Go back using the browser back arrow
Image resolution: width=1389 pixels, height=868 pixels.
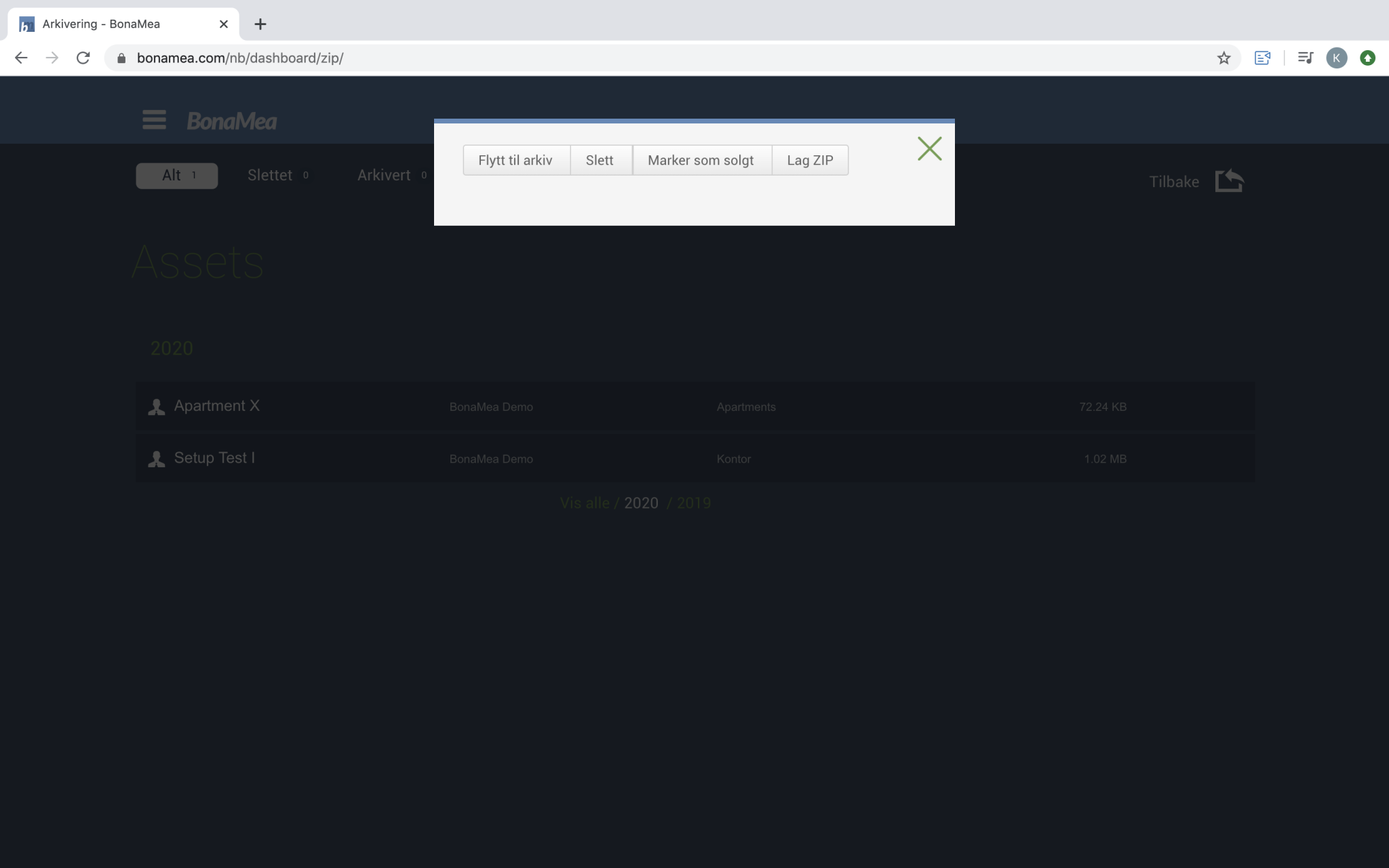21,58
